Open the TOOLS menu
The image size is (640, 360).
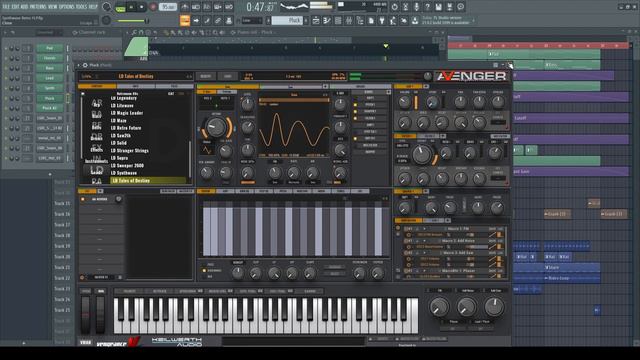pos(82,7)
